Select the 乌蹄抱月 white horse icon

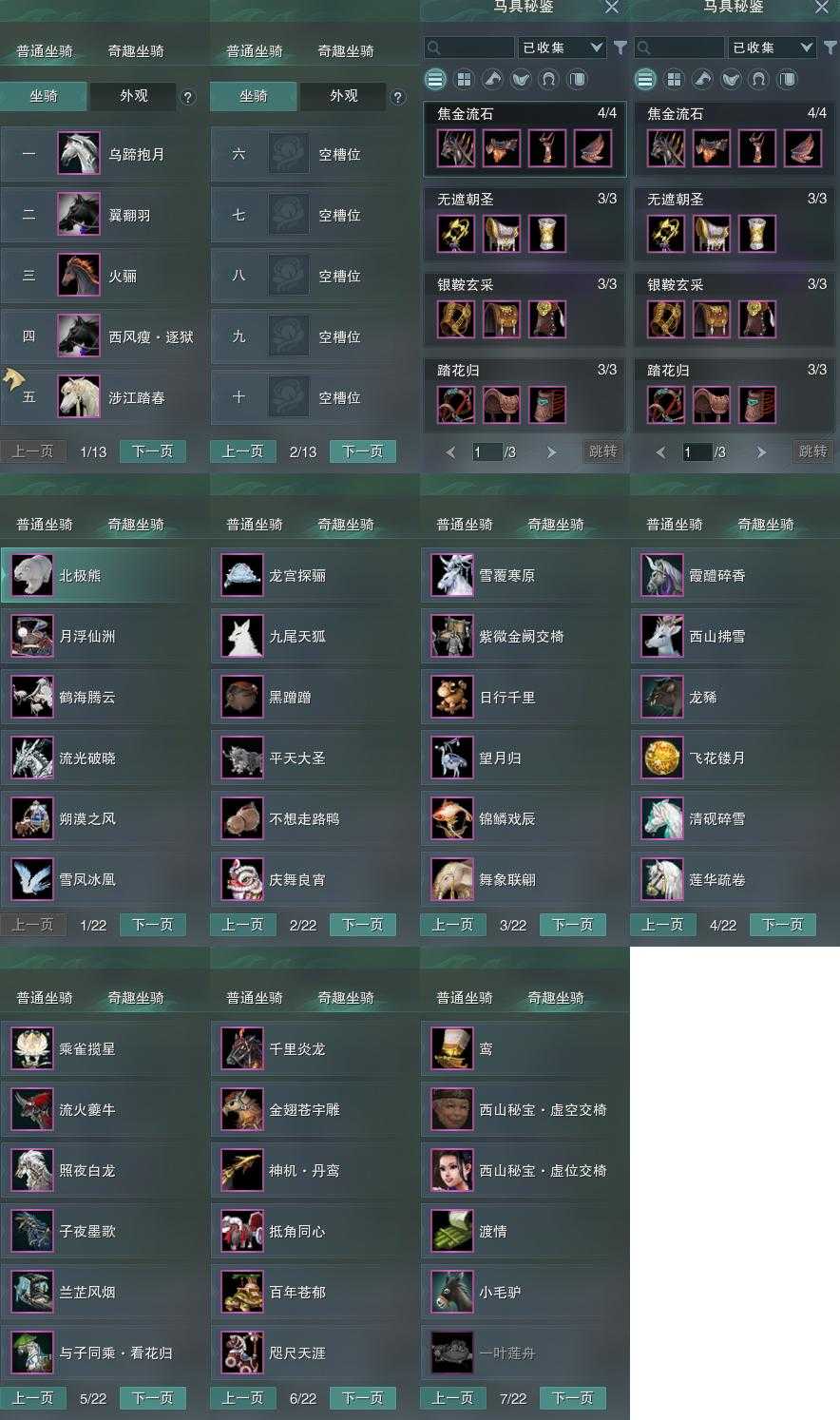pyautogui.click(x=79, y=154)
